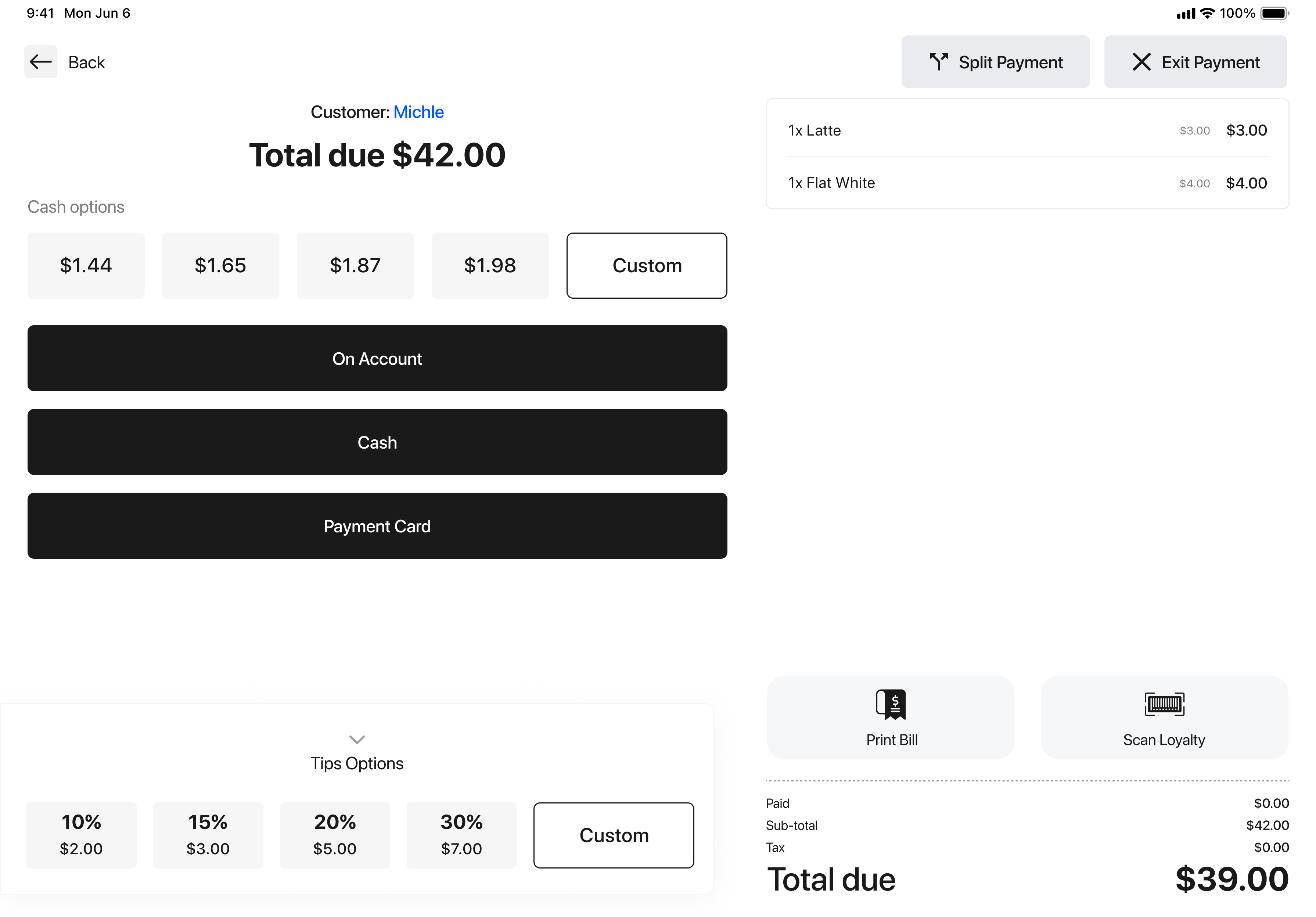1316x917 pixels.
Task: Open Custom cash amount entry
Action: 647,265
